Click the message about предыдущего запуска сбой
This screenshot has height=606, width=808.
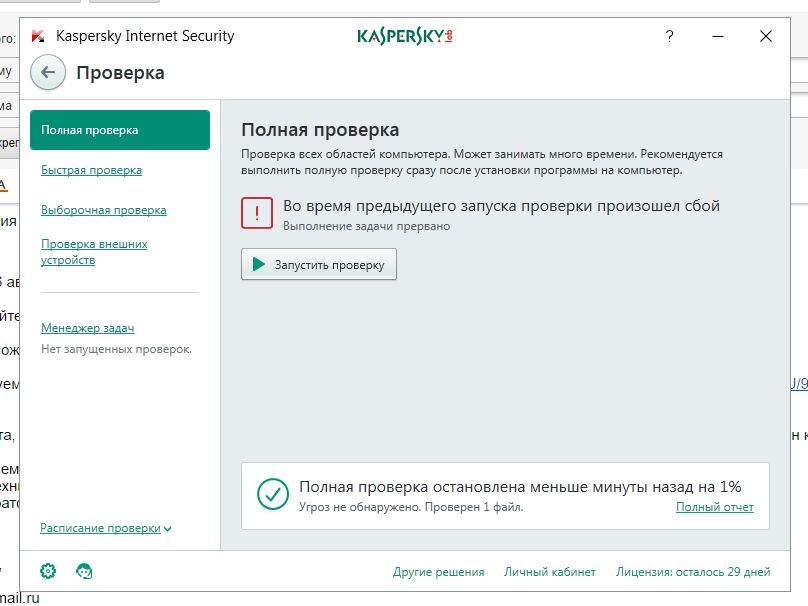click(x=501, y=206)
